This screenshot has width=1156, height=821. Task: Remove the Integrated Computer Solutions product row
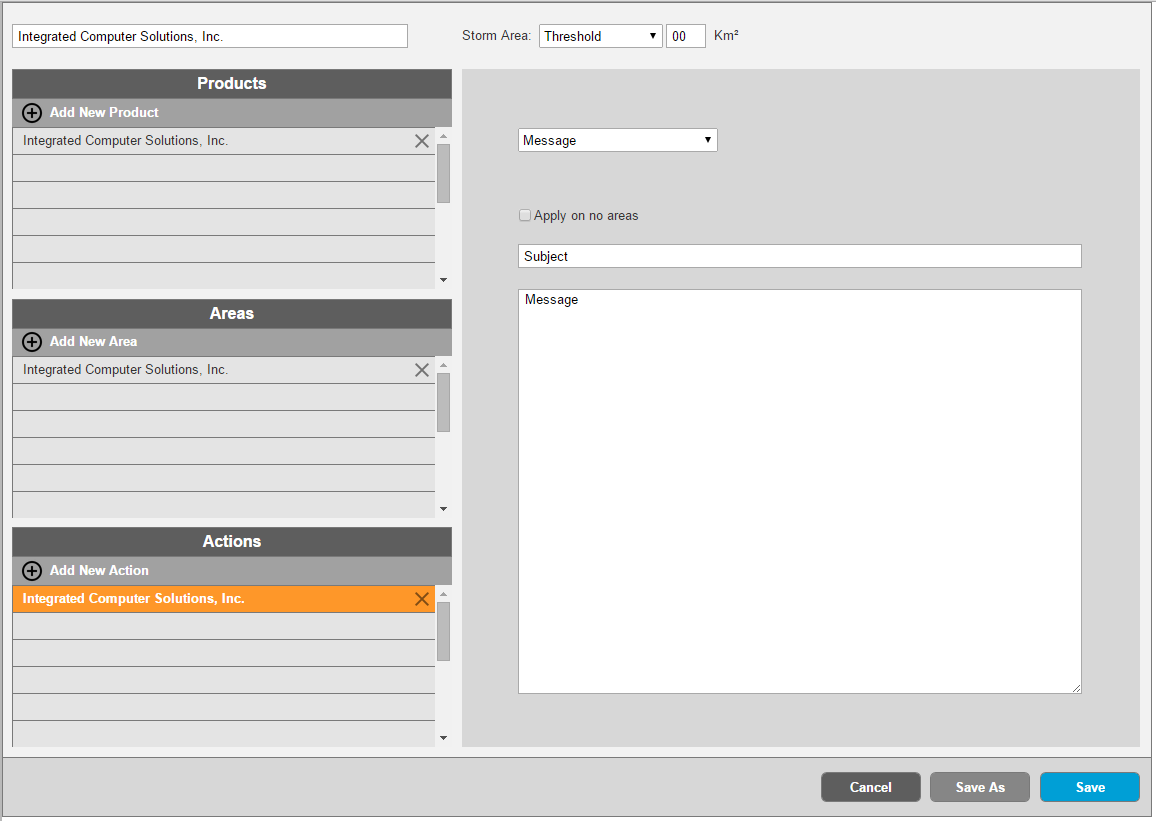(x=422, y=141)
